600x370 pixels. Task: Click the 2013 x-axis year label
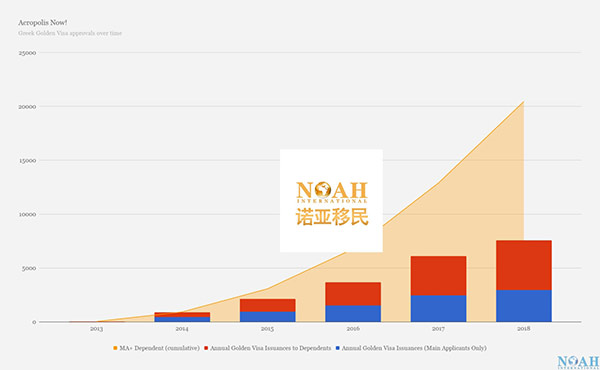(96, 329)
